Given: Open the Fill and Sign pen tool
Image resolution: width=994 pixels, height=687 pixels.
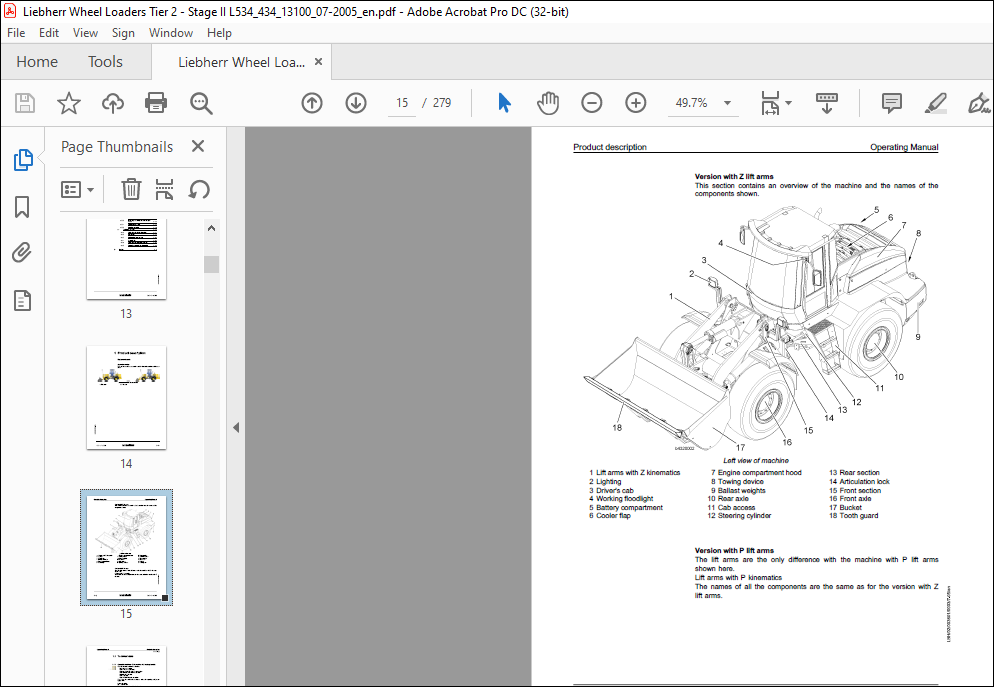Looking at the screenshot, I should 979,103.
